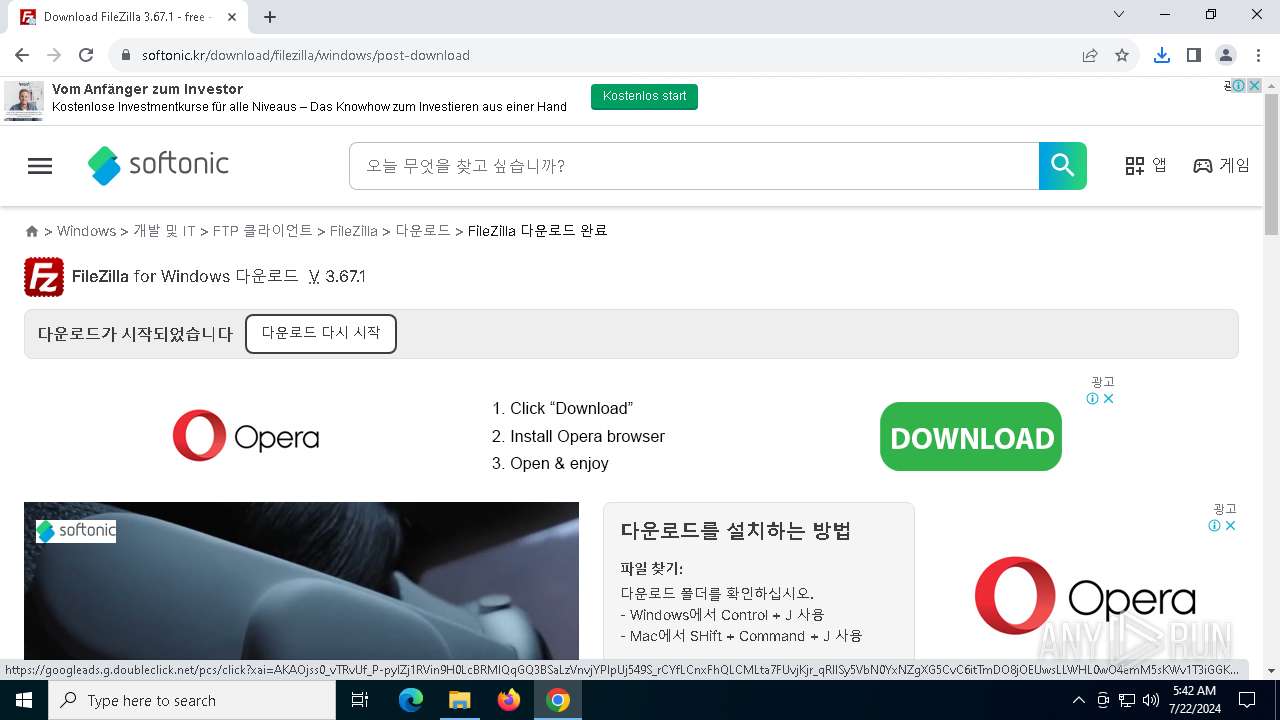Switch to Chrome in taskbar
The height and width of the screenshot is (720, 1280).
[x=558, y=700]
